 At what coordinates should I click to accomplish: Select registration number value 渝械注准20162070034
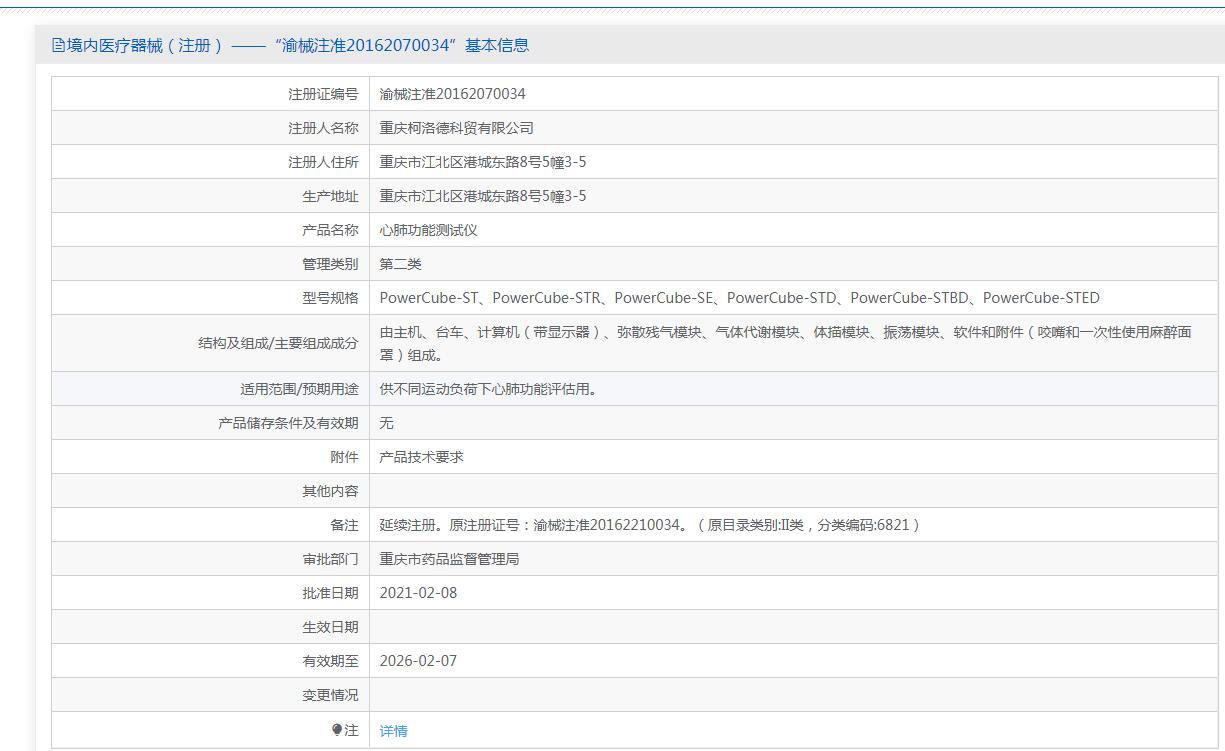(x=452, y=94)
